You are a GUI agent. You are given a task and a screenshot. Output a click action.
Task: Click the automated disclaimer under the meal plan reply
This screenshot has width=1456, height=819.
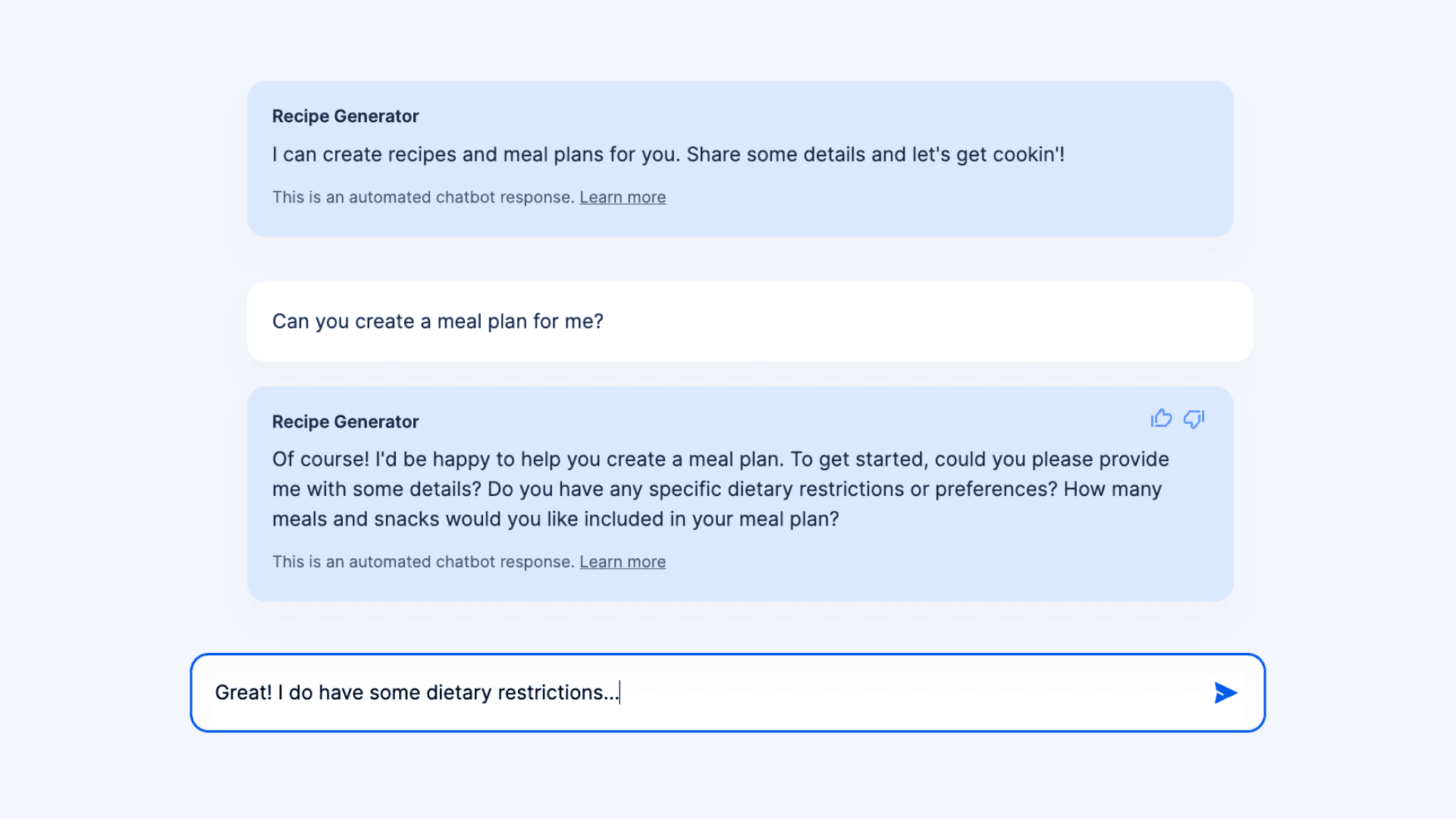(x=423, y=562)
